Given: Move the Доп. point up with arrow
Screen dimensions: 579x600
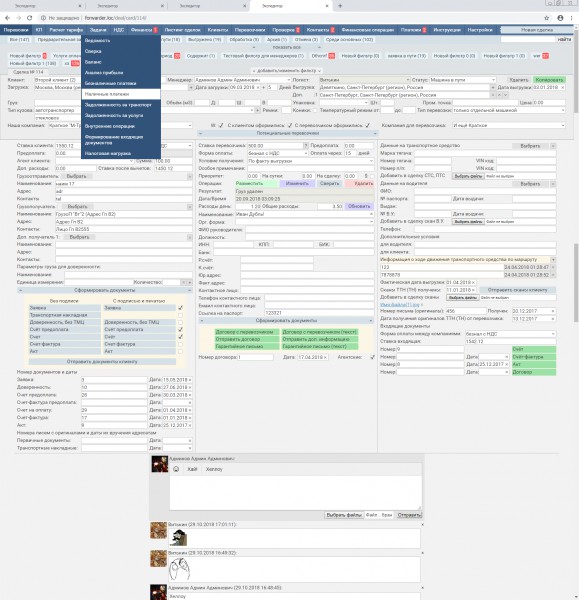Looking at the screenshot, I should (499, 95).
